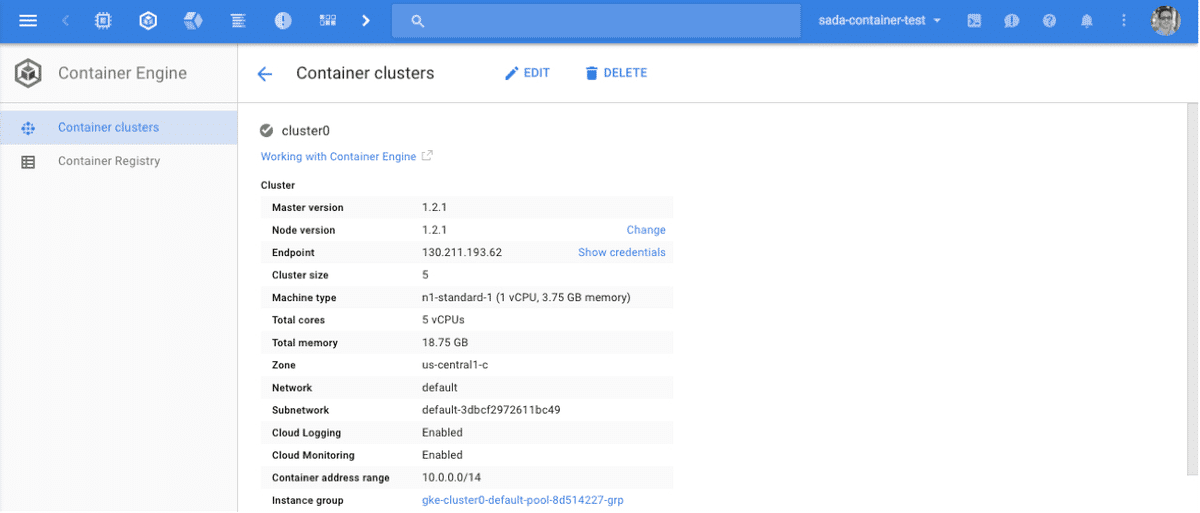Click the Total cores value 5 vCPUs
1200x513 pixels.
443,320
